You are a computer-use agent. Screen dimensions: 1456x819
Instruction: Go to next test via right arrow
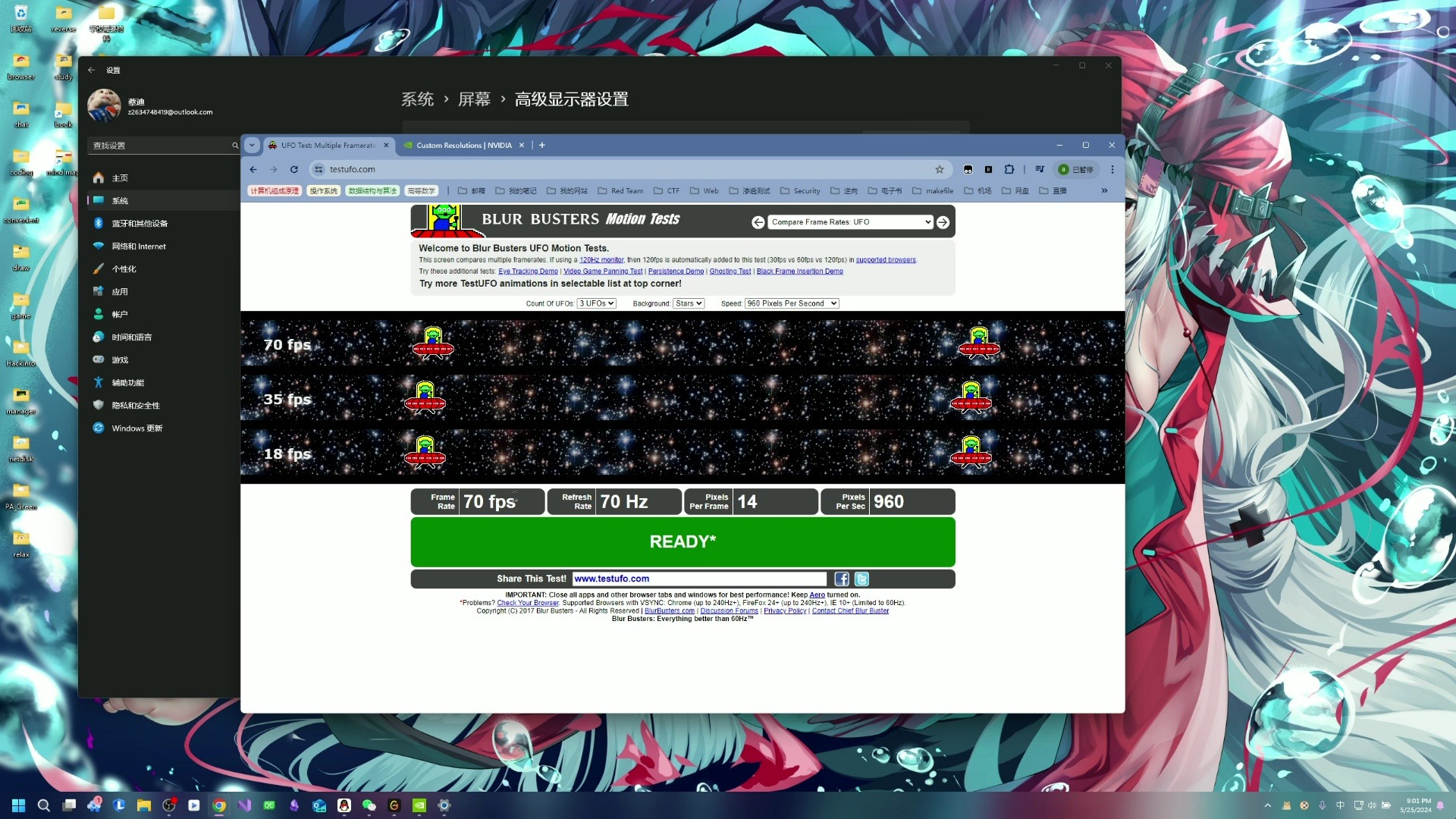(943, 222)
